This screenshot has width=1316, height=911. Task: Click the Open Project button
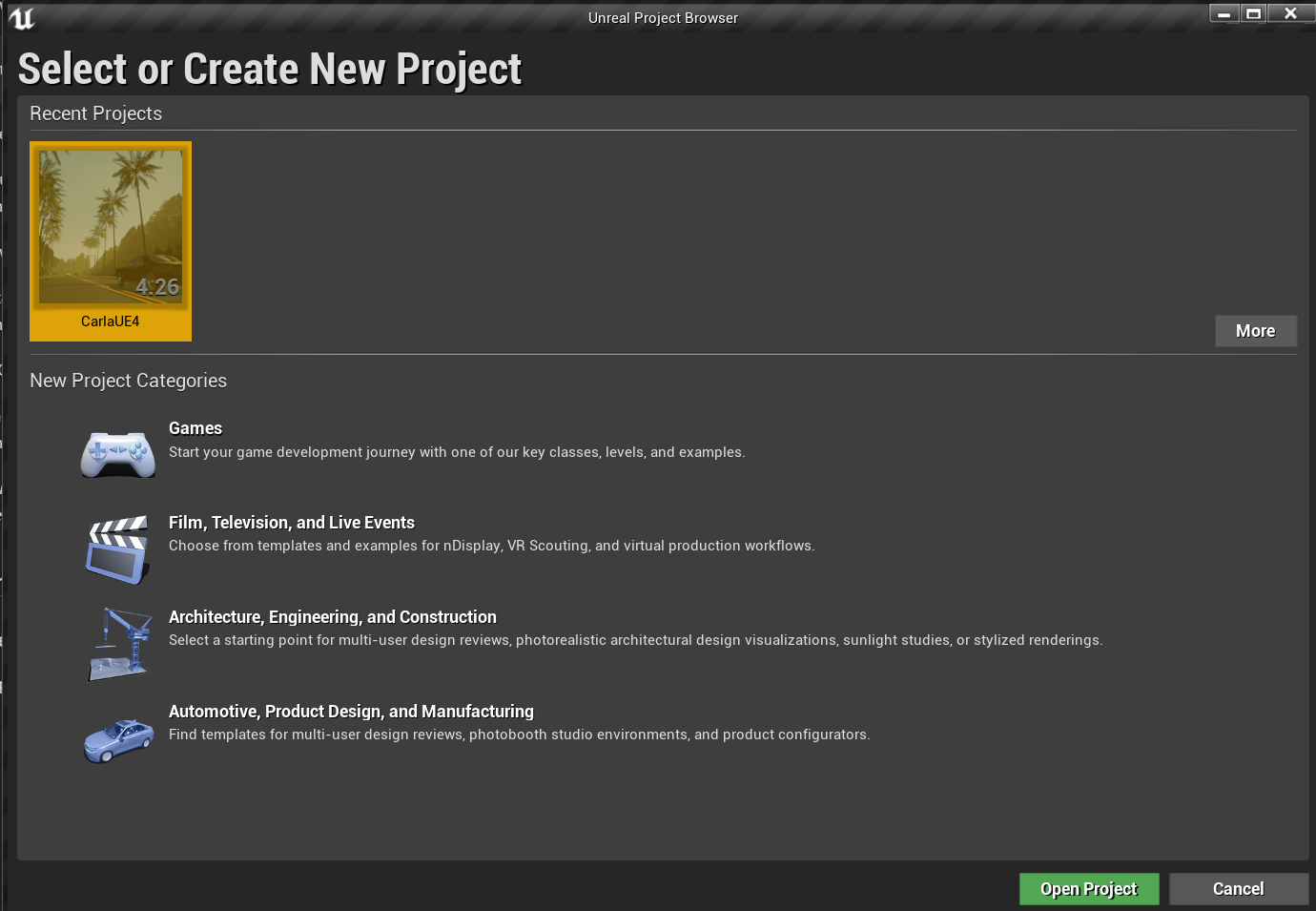1089,889
